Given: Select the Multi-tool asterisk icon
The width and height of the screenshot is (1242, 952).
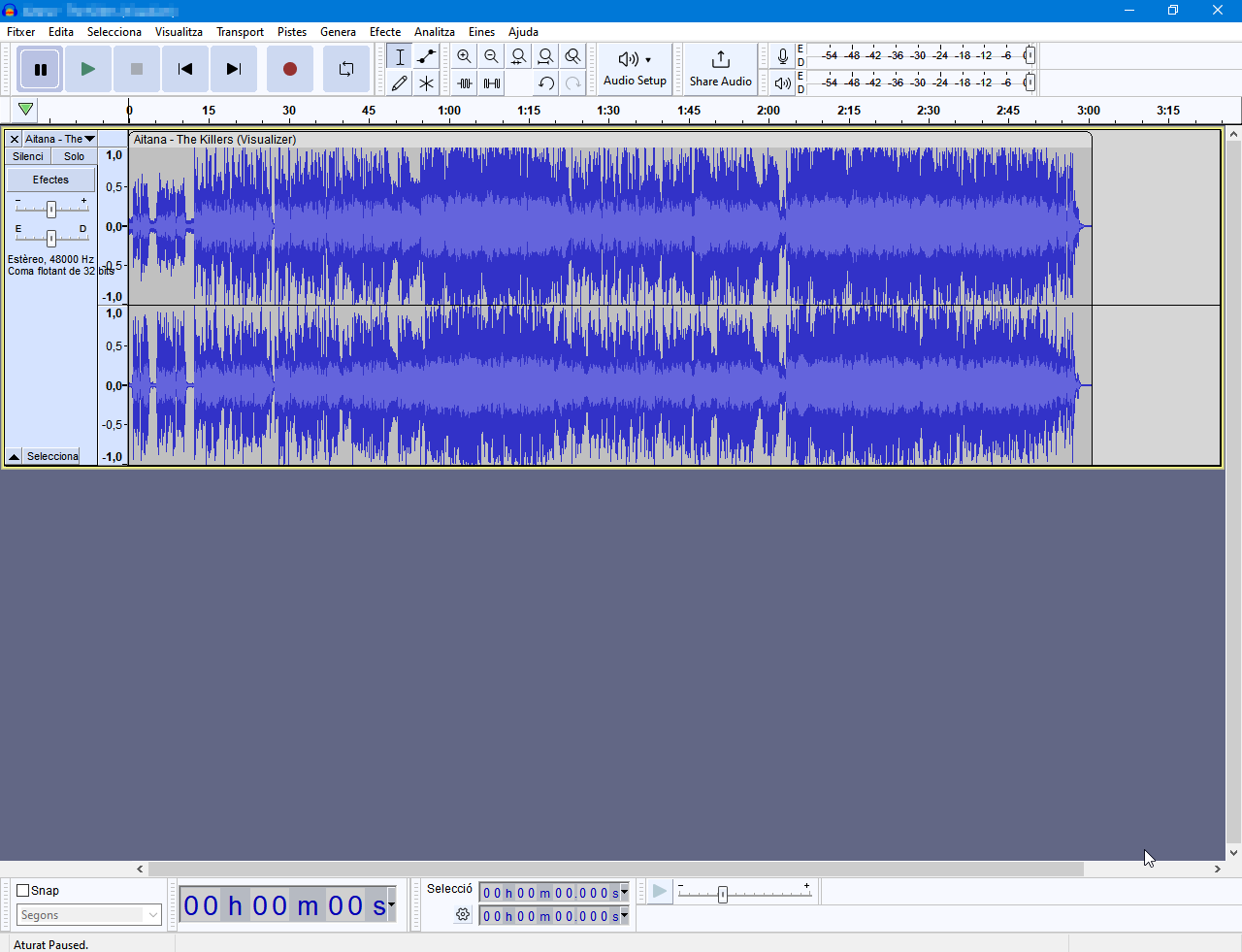Looking at the screenshot, I should 426,83.
